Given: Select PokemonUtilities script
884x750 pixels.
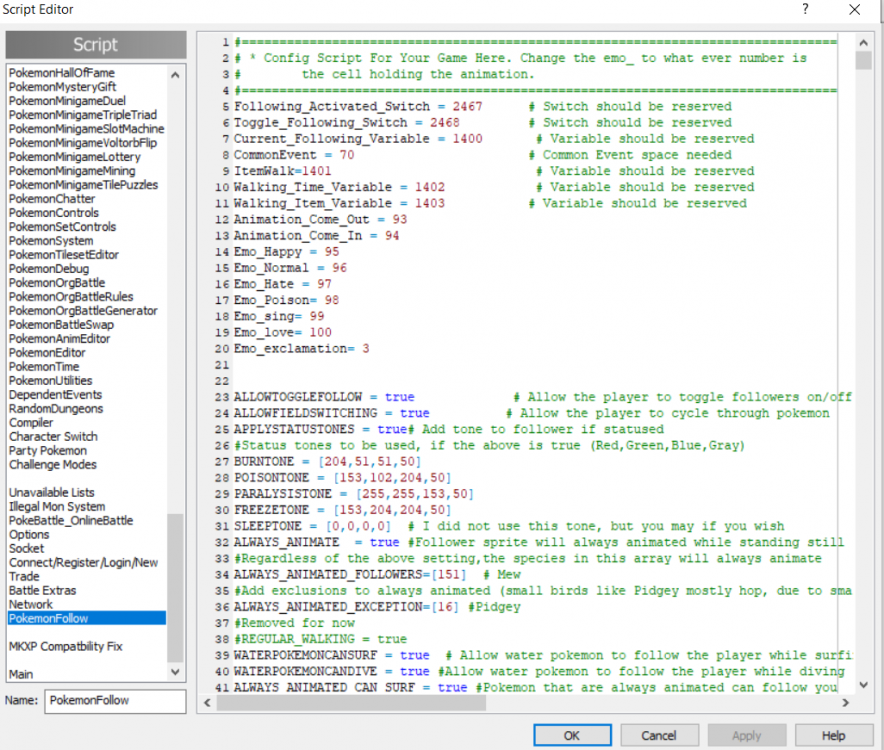Looking at the screenshot, I should 50,381.
